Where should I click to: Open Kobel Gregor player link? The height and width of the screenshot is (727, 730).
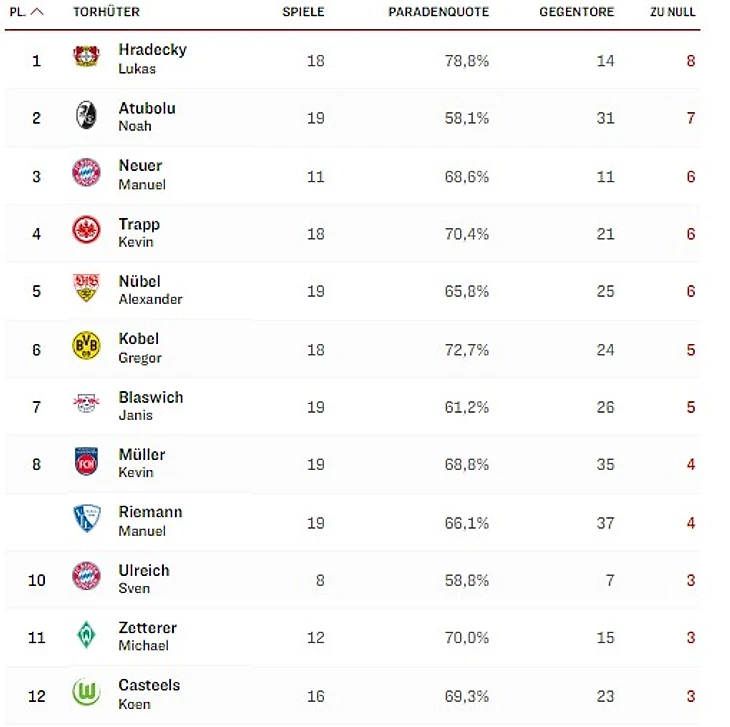(x=139, y=347)
